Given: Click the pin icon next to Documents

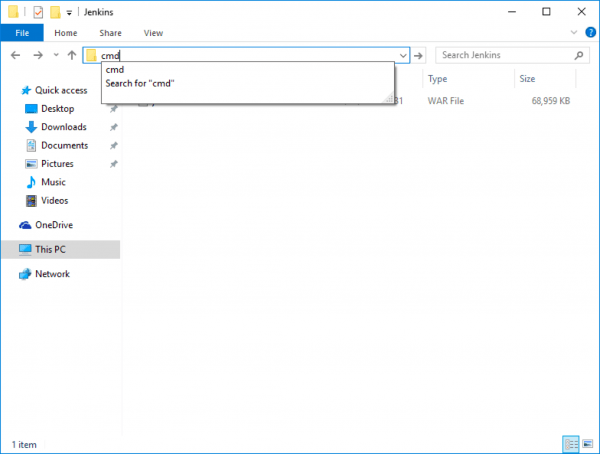Looking at the screenshot, I should [114, 145].
